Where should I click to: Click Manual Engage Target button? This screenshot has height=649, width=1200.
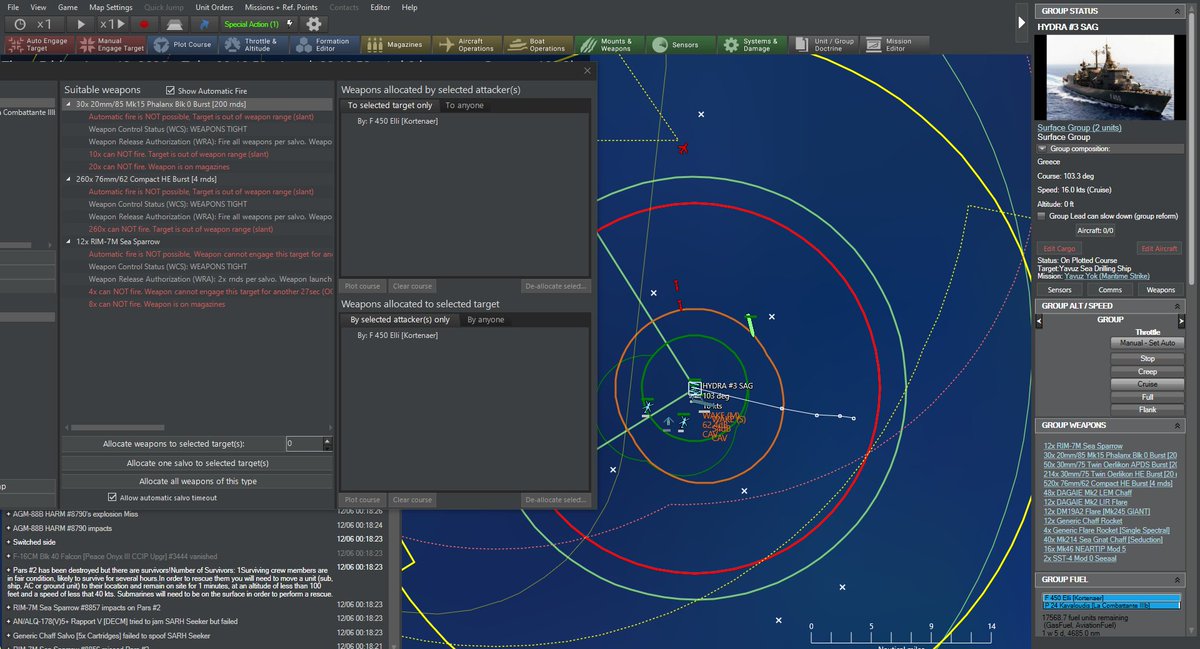[110, 45]
